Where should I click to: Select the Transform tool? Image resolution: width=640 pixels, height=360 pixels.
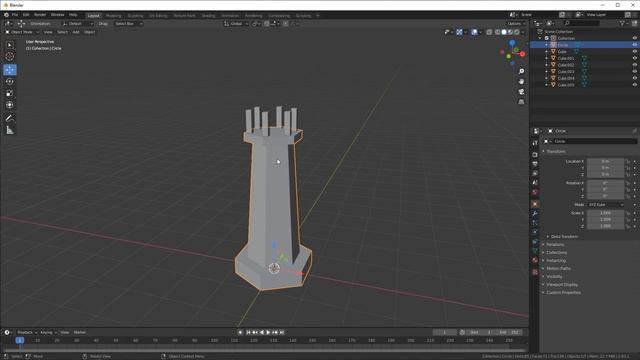click(x=10, y=105)
